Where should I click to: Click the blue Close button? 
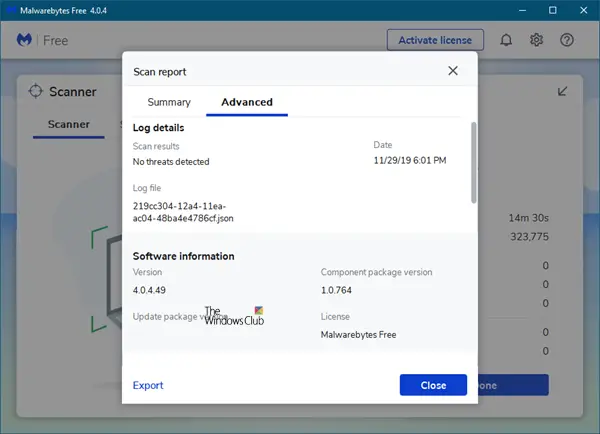(x=433, y=385)
